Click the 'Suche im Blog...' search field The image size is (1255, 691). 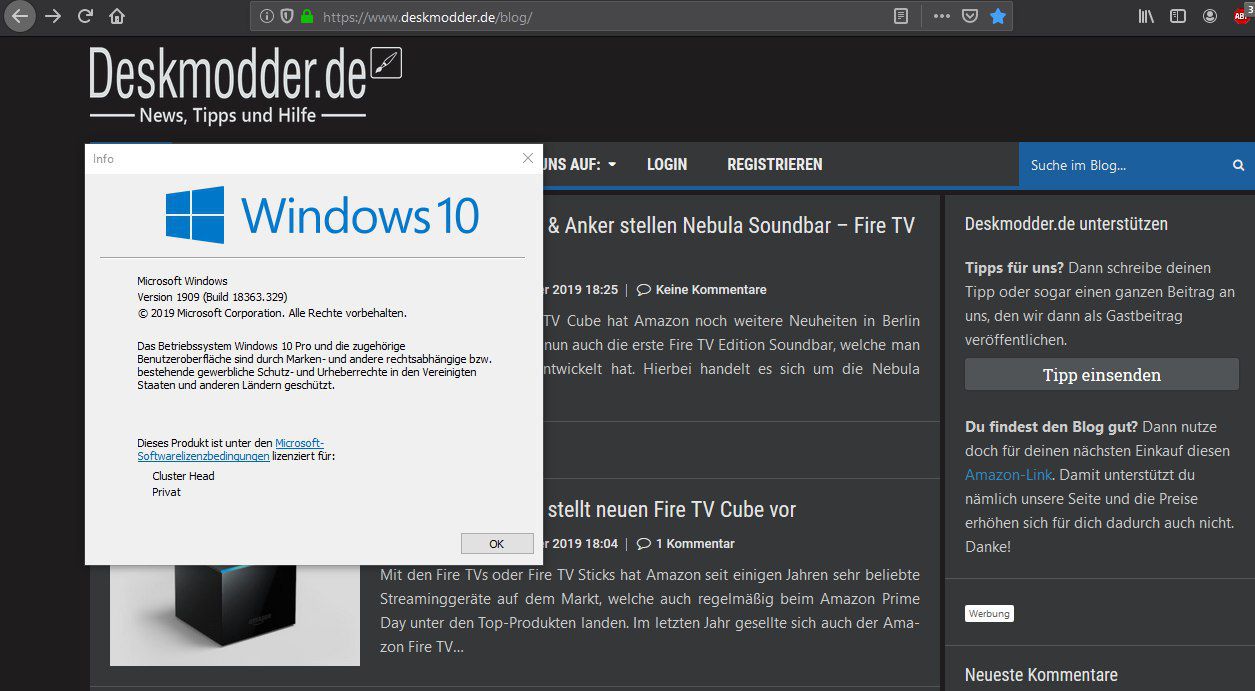(1122, 165)
